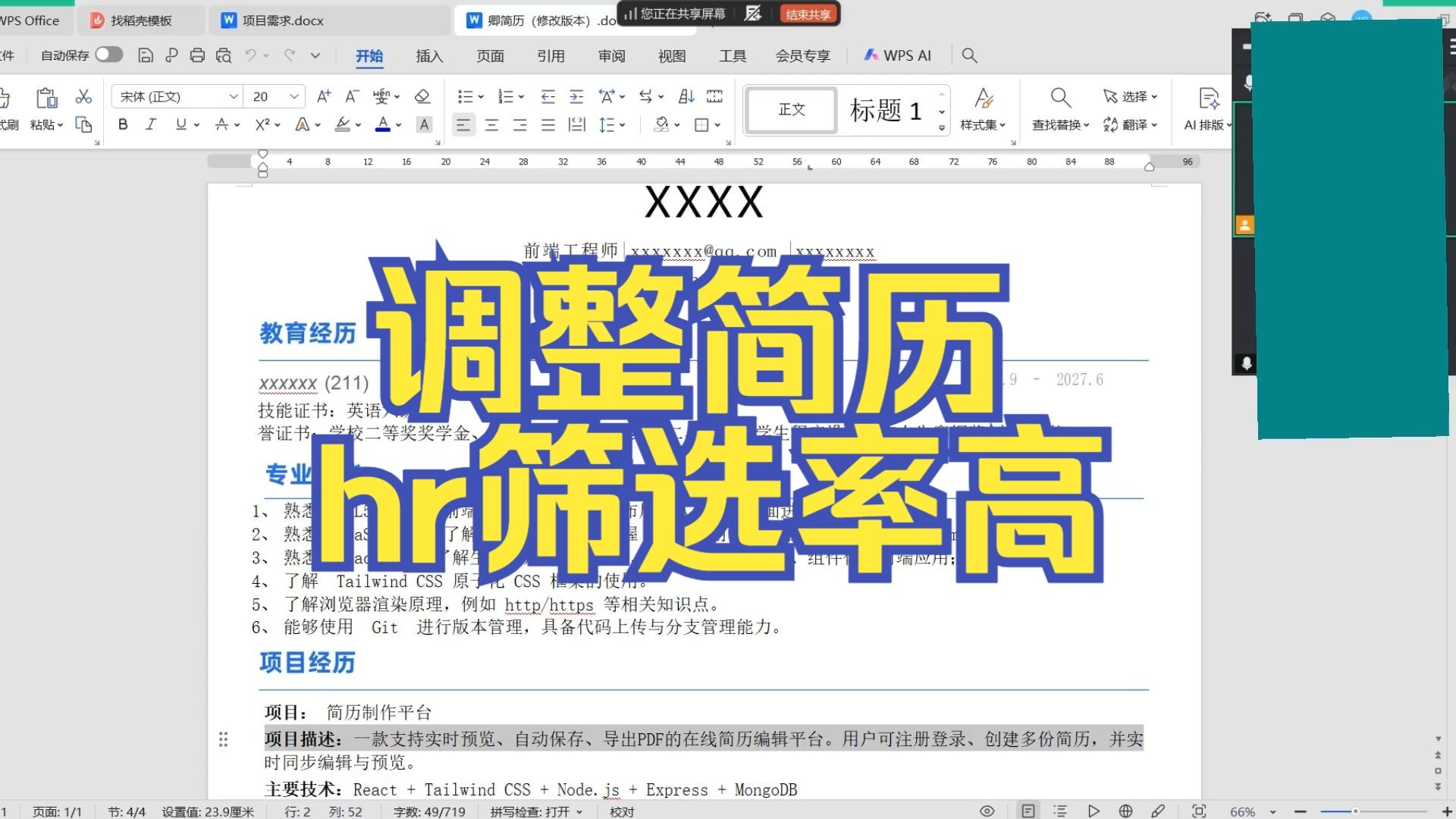Viewport: 1456px width, 819px height.
Task: Click the clear formatting eraser icon
Action: [x=422, y=96]
